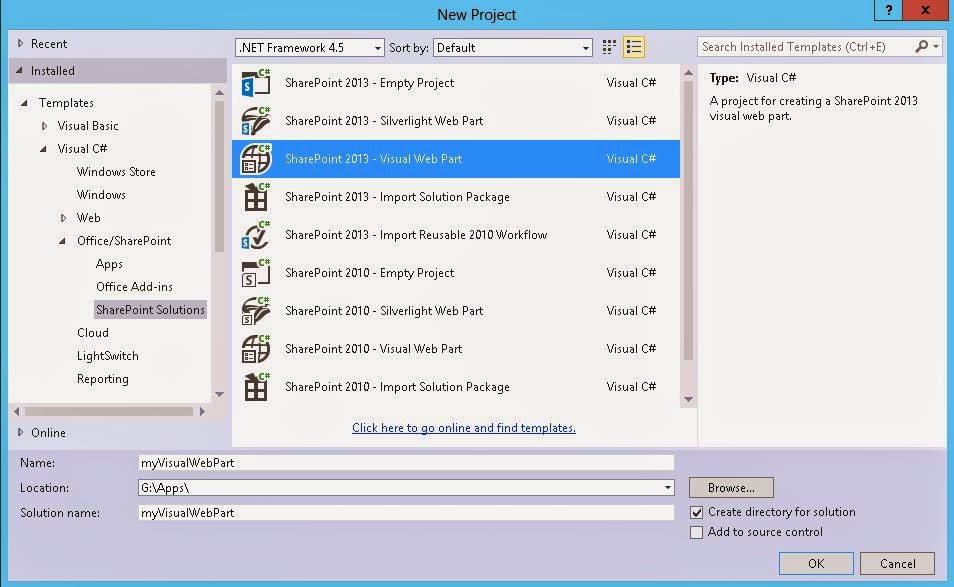The image size is (954, 587).
Task: Toggle Create directory for solution checkbox
Action: point(697,512)
